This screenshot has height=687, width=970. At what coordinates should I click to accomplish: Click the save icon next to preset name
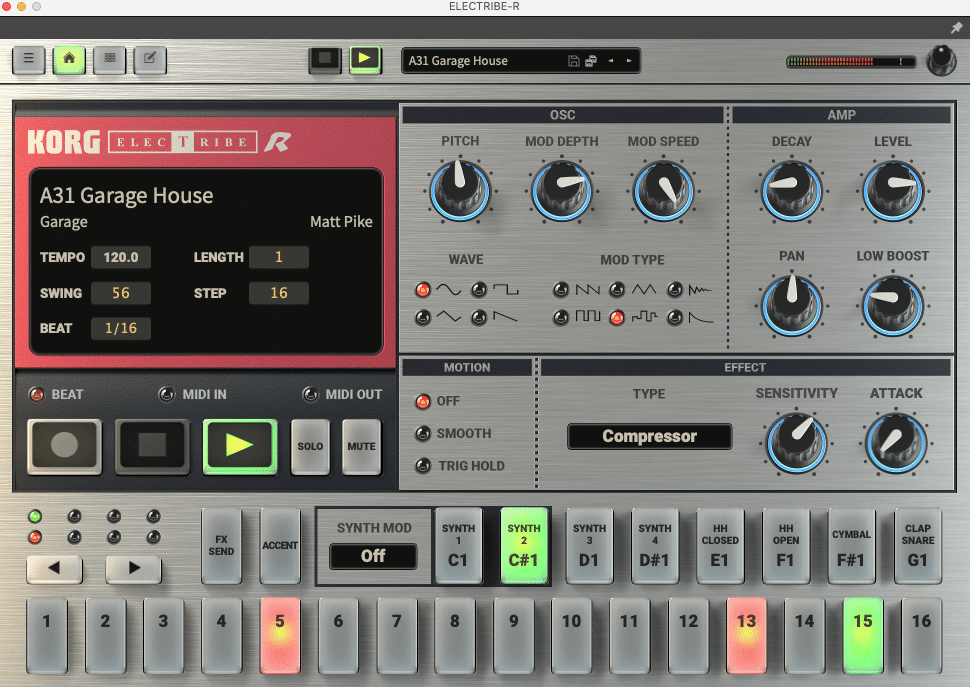(x=573, y=60)
